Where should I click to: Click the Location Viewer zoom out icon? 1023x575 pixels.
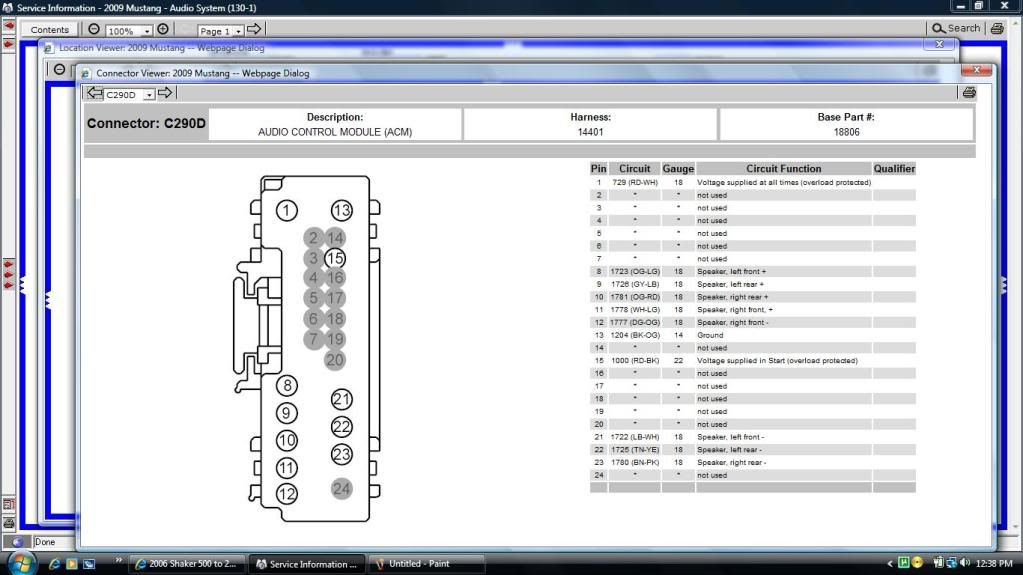[59, 70]
